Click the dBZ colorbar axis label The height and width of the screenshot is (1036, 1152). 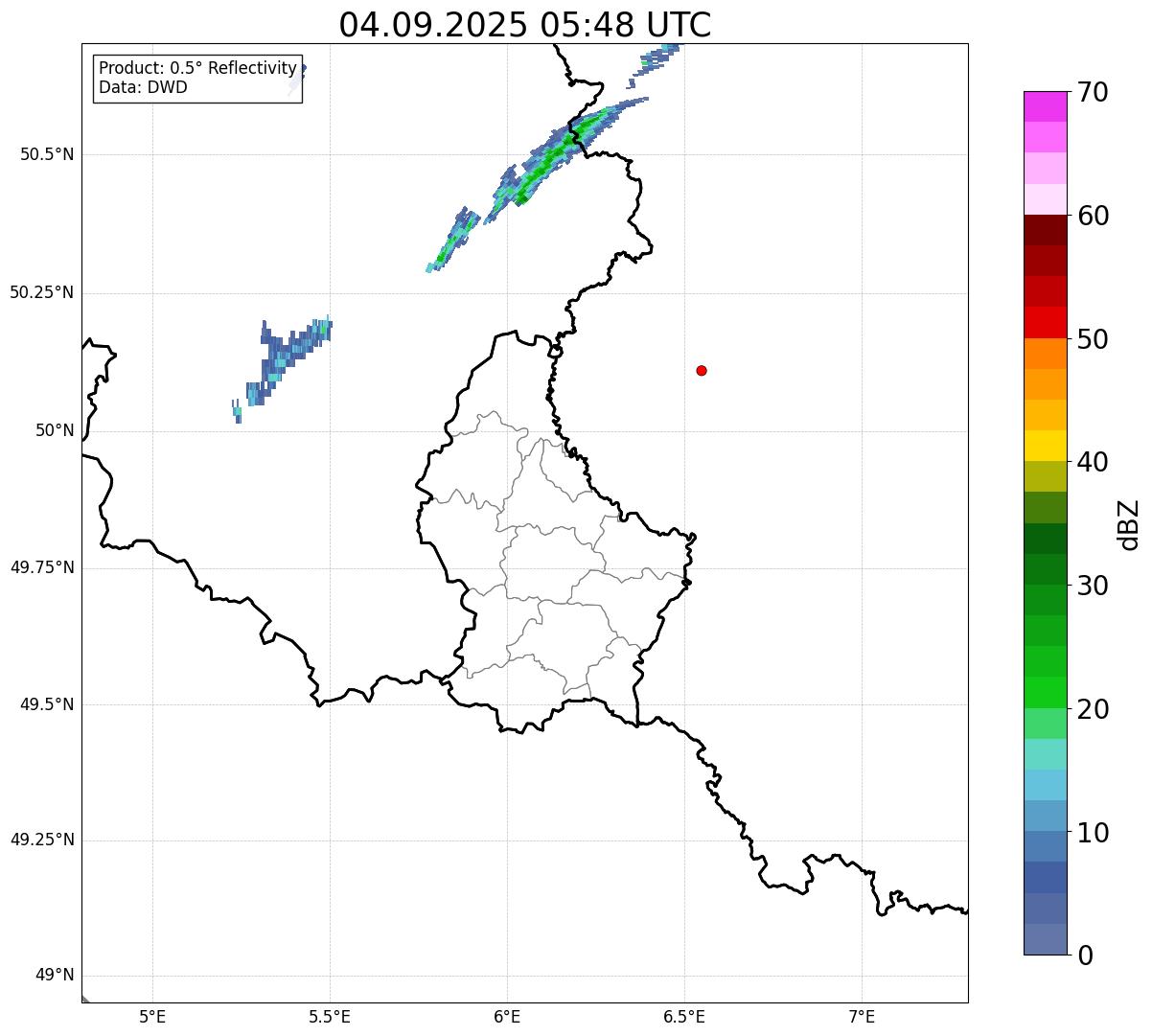(1129, 524)
